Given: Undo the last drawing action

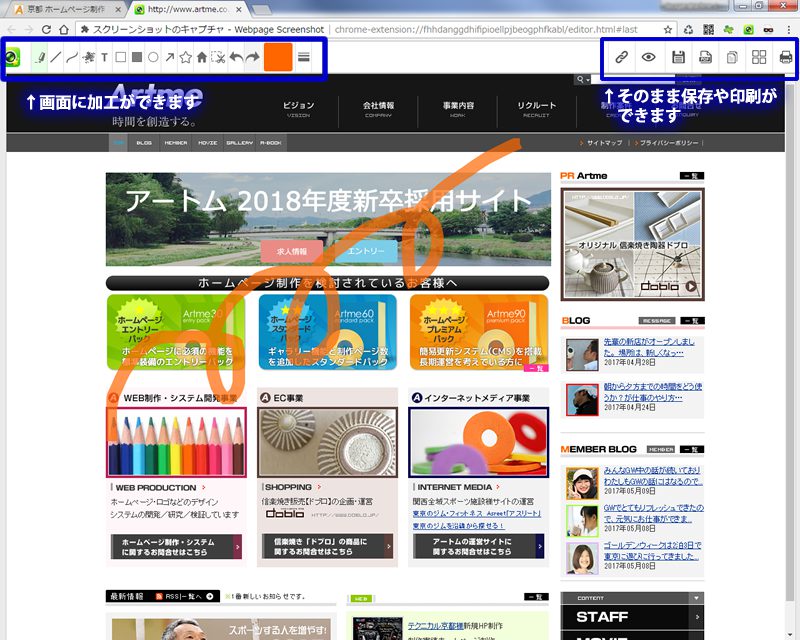Looking at the screenshot, I should 236,57.
